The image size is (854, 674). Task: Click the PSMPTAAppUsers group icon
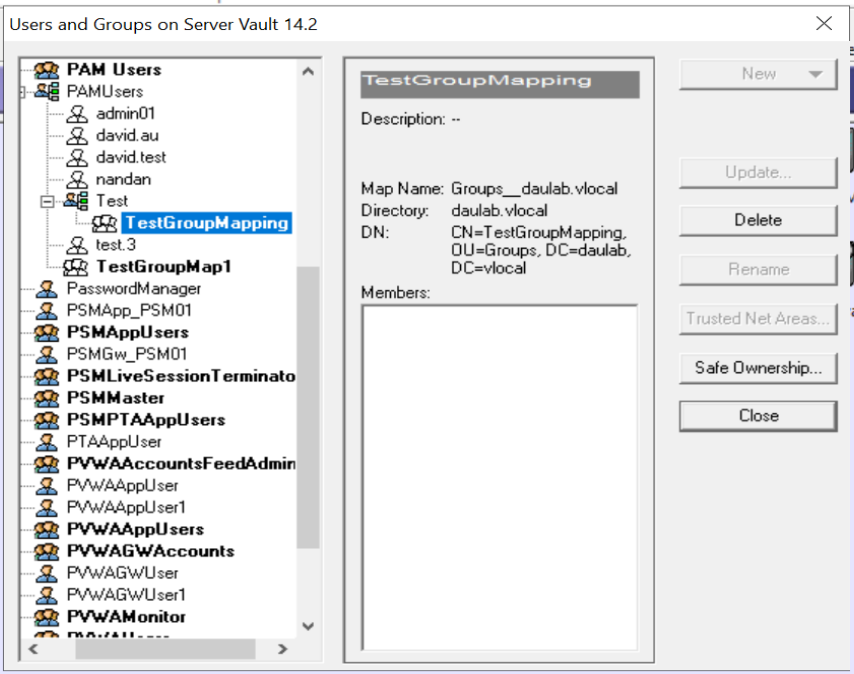click(x=46, y=420)
